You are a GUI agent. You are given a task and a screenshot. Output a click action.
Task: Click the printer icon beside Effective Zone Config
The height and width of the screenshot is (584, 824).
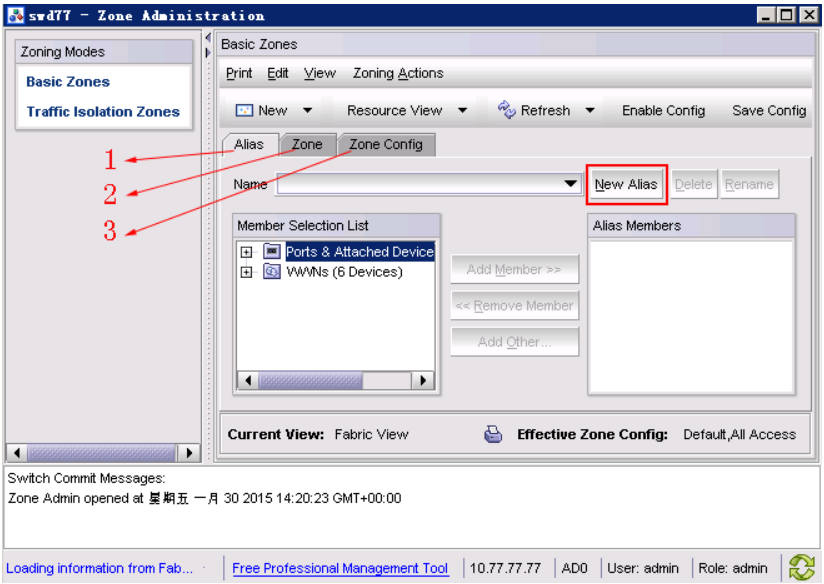493,435
